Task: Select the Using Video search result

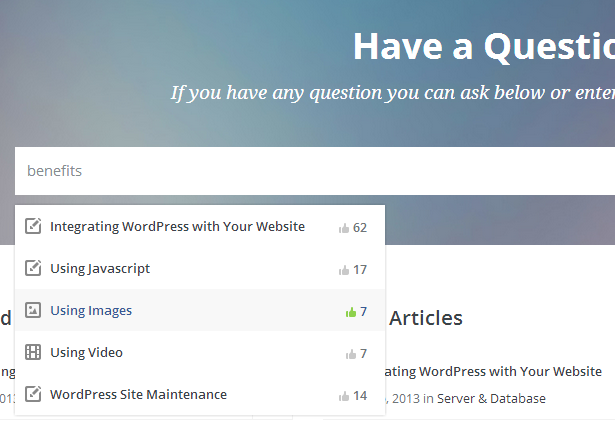Action: point(87,353)
